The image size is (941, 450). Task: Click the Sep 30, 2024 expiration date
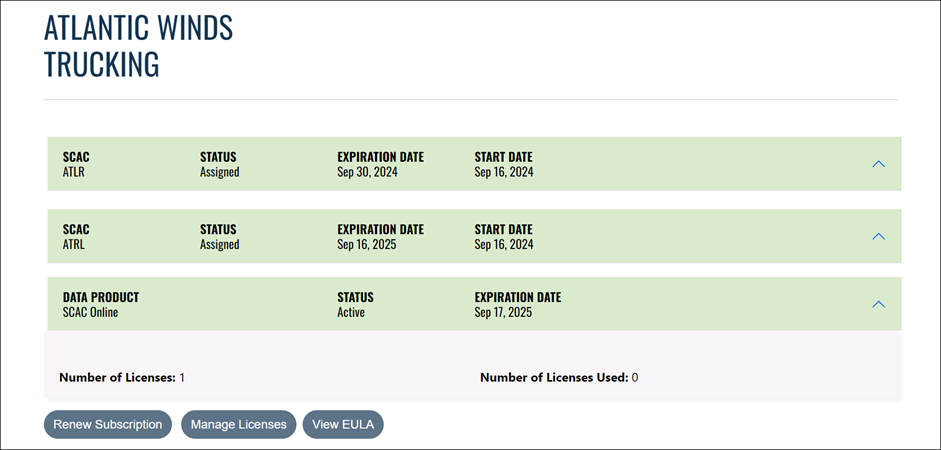tap(367, 172)
